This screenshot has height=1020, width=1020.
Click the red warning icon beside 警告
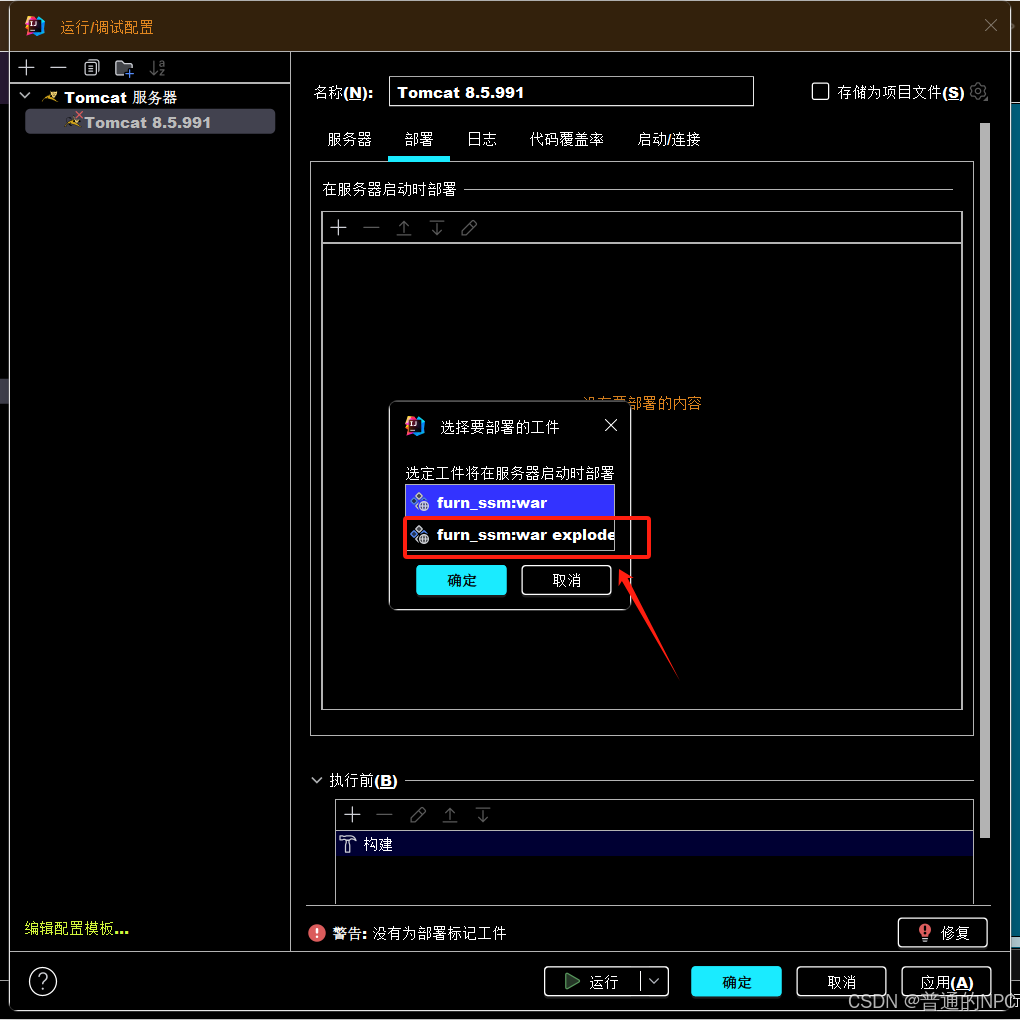[317, 933]
